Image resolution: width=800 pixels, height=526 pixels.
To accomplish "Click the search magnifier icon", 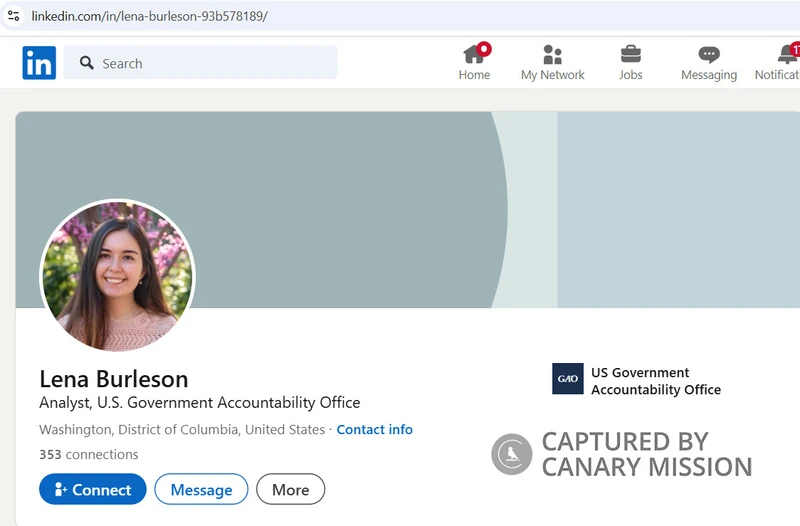I will (87, 63).
